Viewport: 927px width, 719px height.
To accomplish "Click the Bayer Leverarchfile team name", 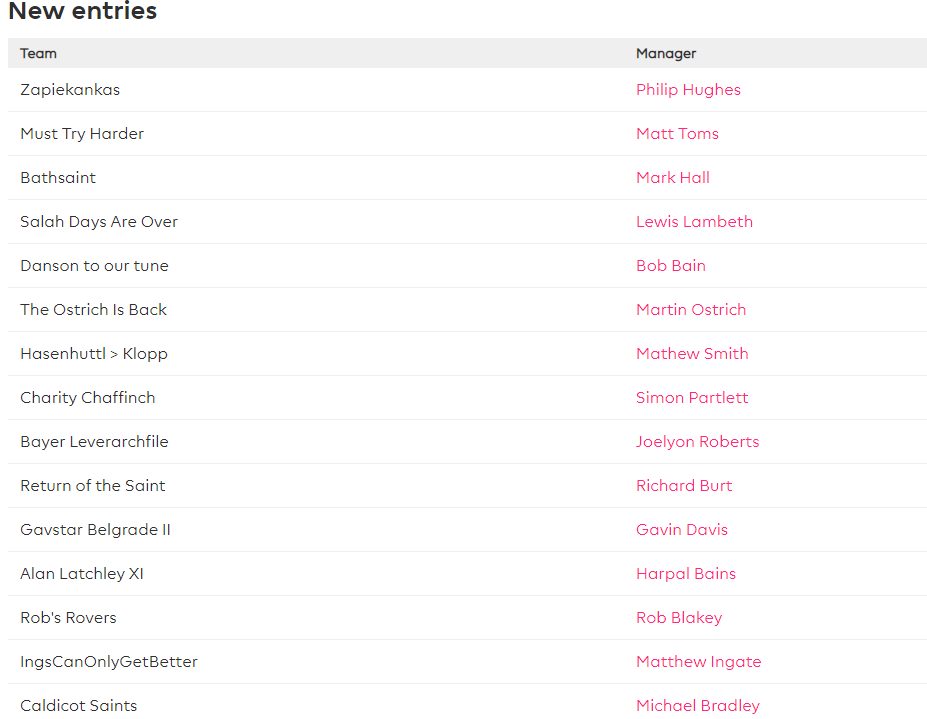I will click(94, 442).
